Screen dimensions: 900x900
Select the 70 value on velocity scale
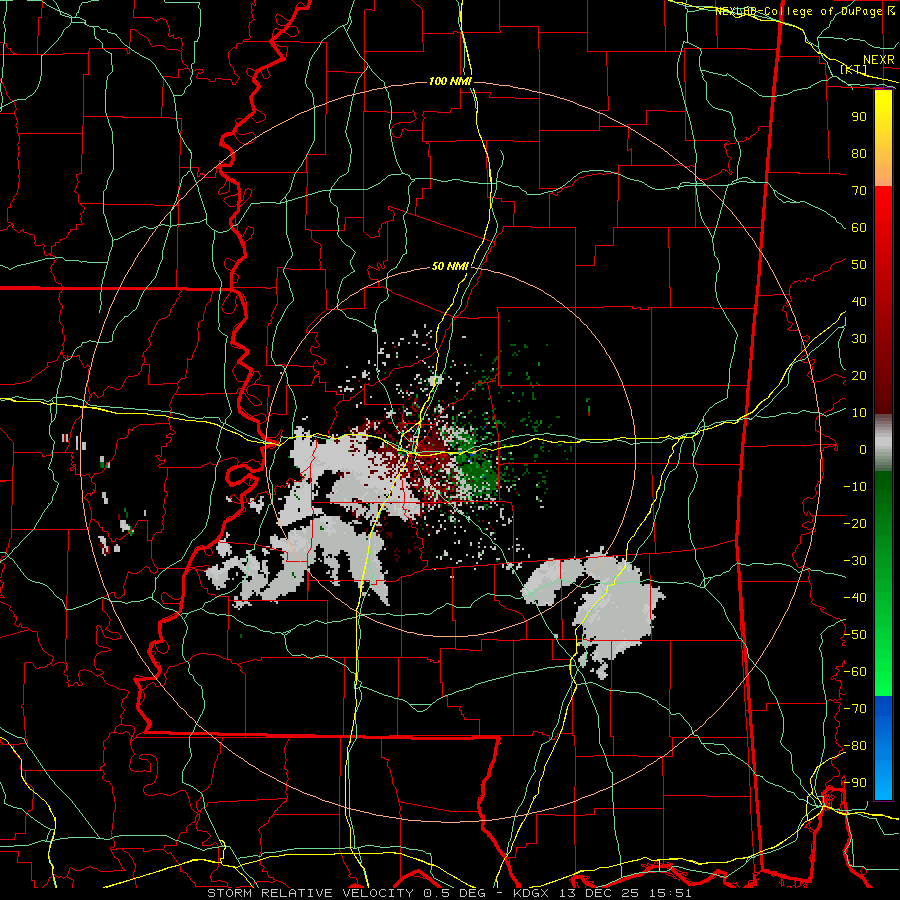pyautogui.click(x=859, y=191)
